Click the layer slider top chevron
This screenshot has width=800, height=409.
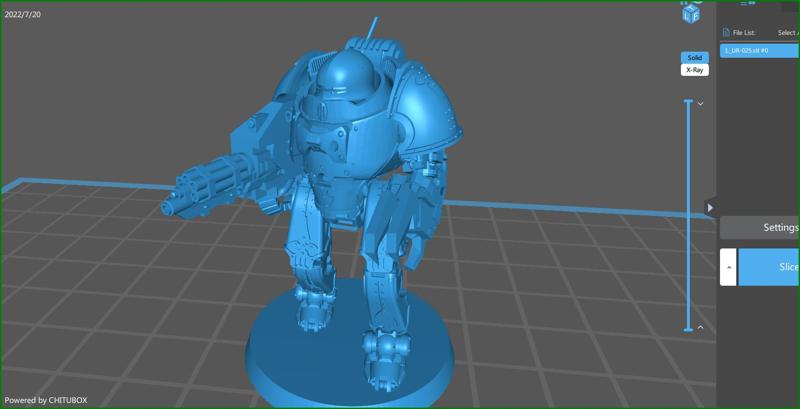click(701, 104)
